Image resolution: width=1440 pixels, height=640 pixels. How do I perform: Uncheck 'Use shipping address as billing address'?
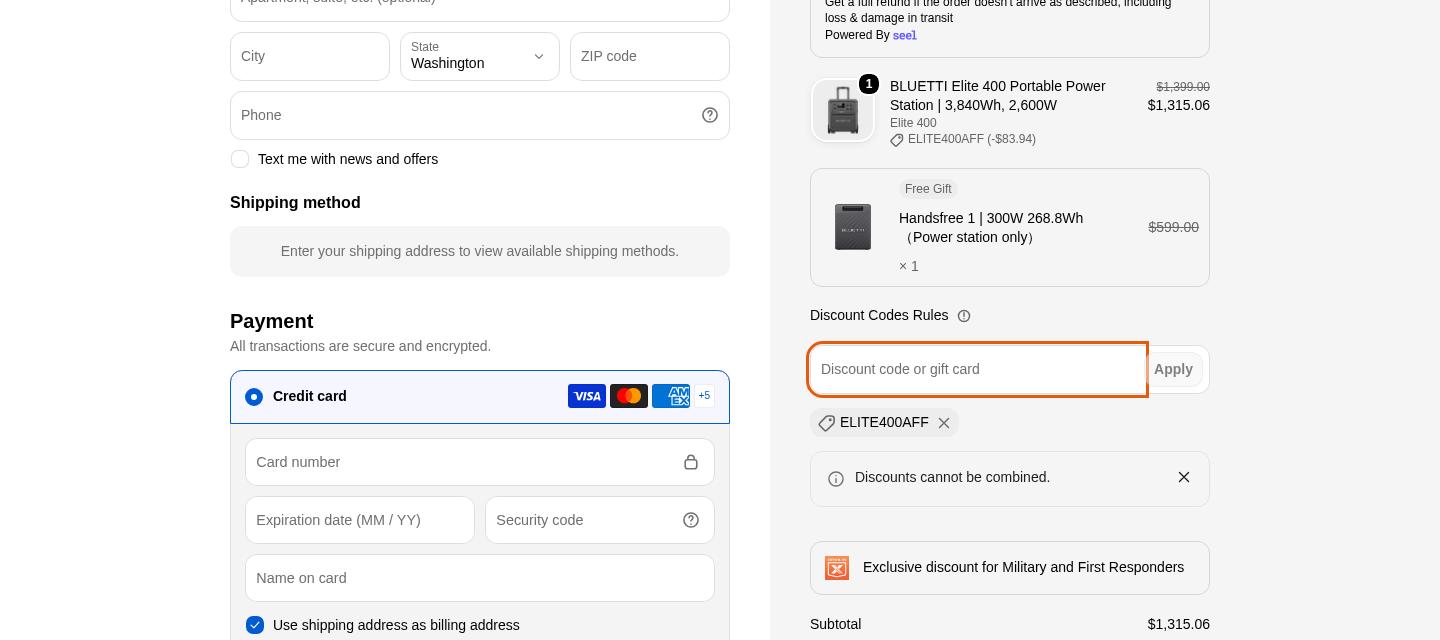click(x=255, y=625)
